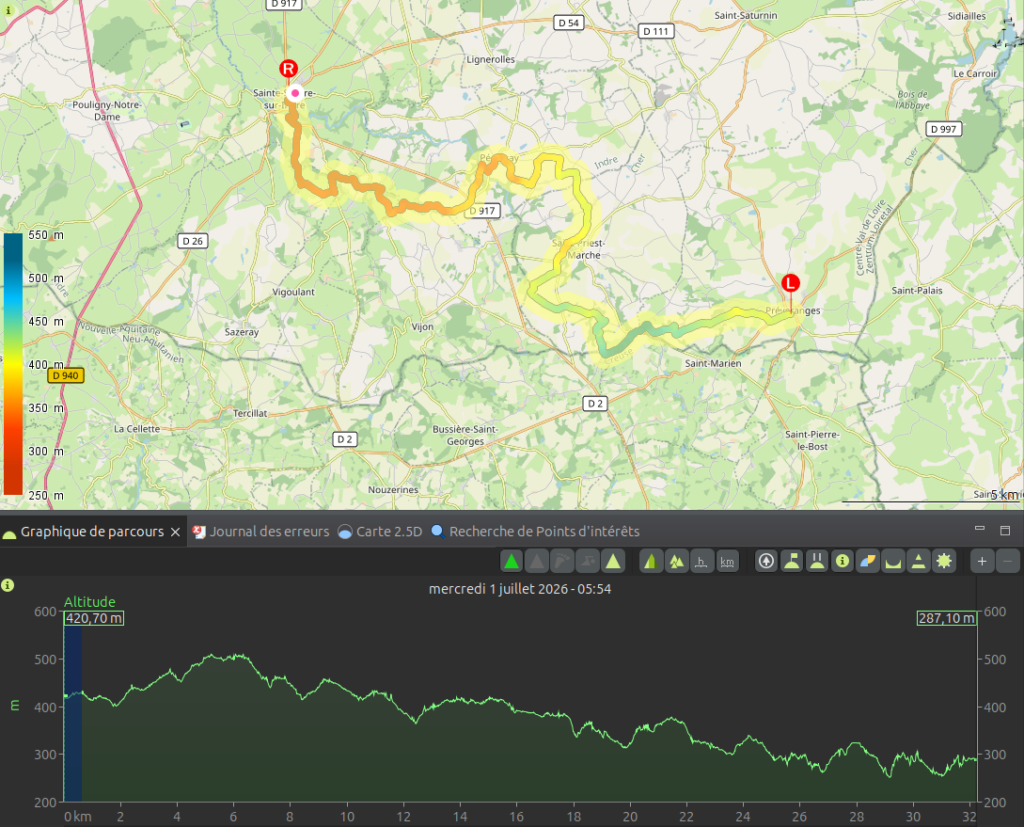Toggle the tour marker flag icon
The width and height of the screenshot is (1024, 827).
[x=792, y=561]
